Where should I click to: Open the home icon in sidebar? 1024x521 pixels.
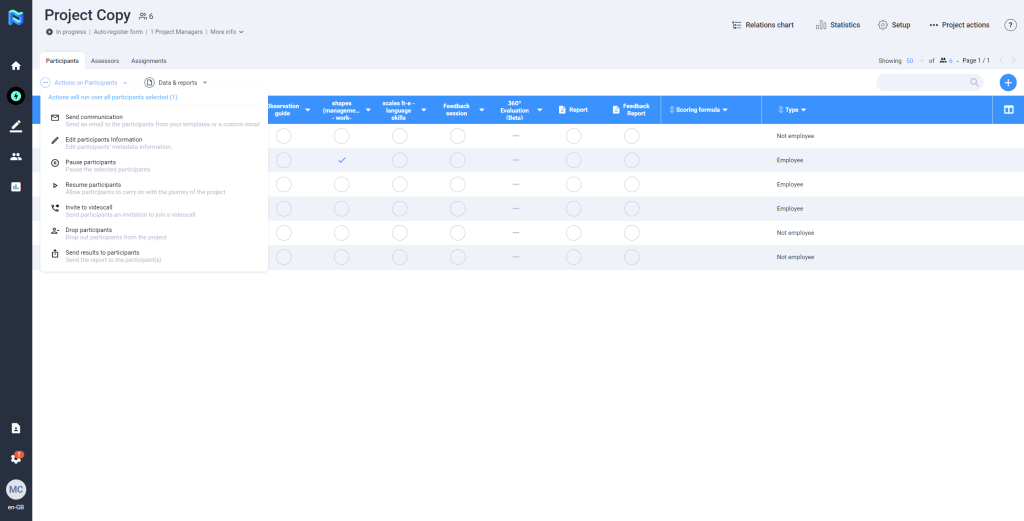click(16, 66)
